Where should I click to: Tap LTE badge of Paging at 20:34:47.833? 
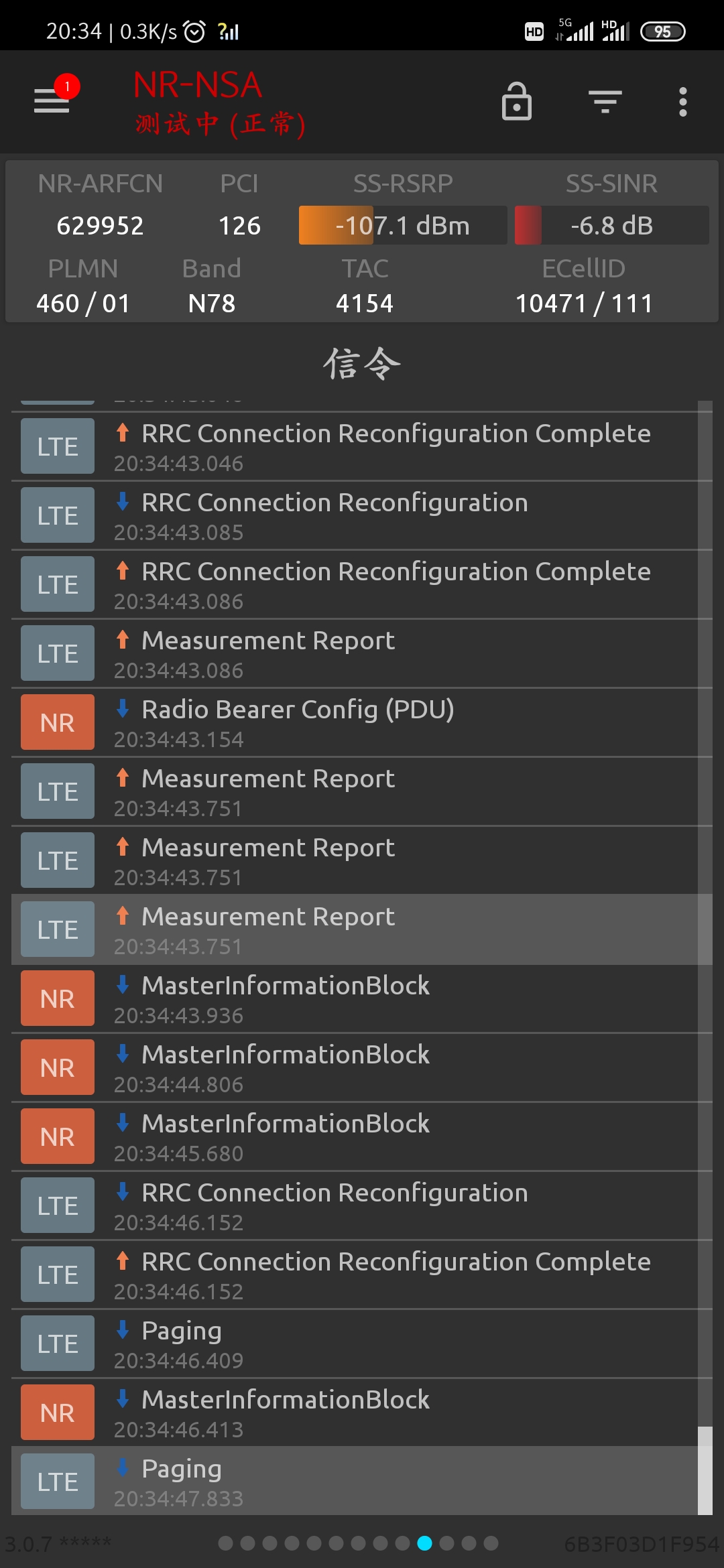click(58, 1482)
